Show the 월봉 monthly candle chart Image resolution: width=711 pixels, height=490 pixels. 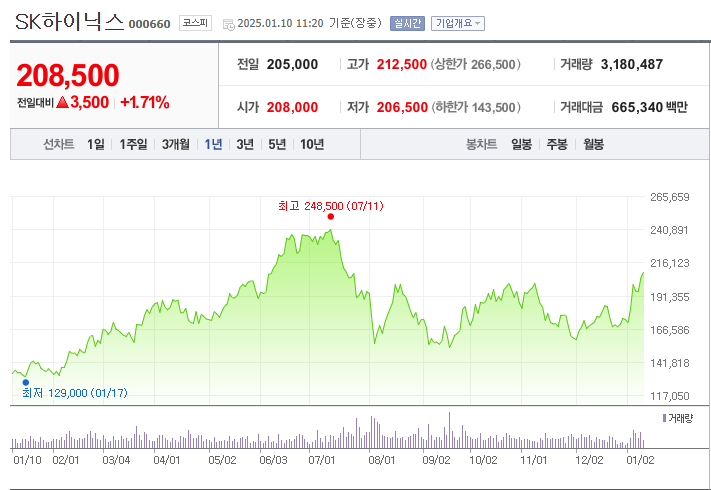click(593, 144)
